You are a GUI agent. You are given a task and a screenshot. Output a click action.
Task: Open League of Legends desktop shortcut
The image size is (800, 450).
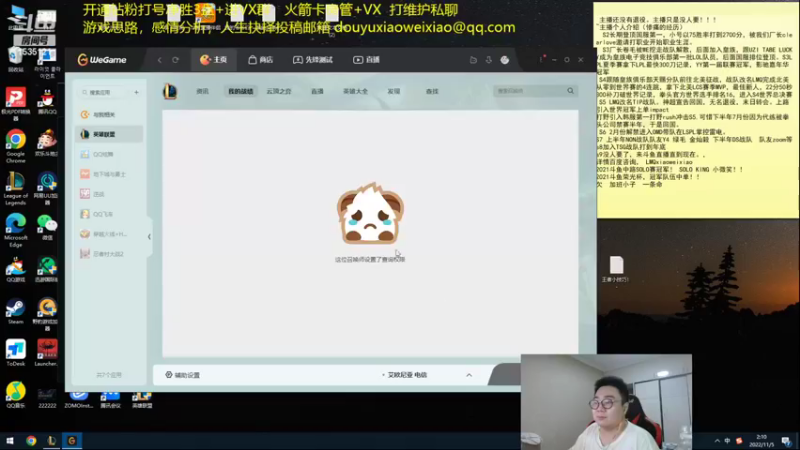coord(15,188)
